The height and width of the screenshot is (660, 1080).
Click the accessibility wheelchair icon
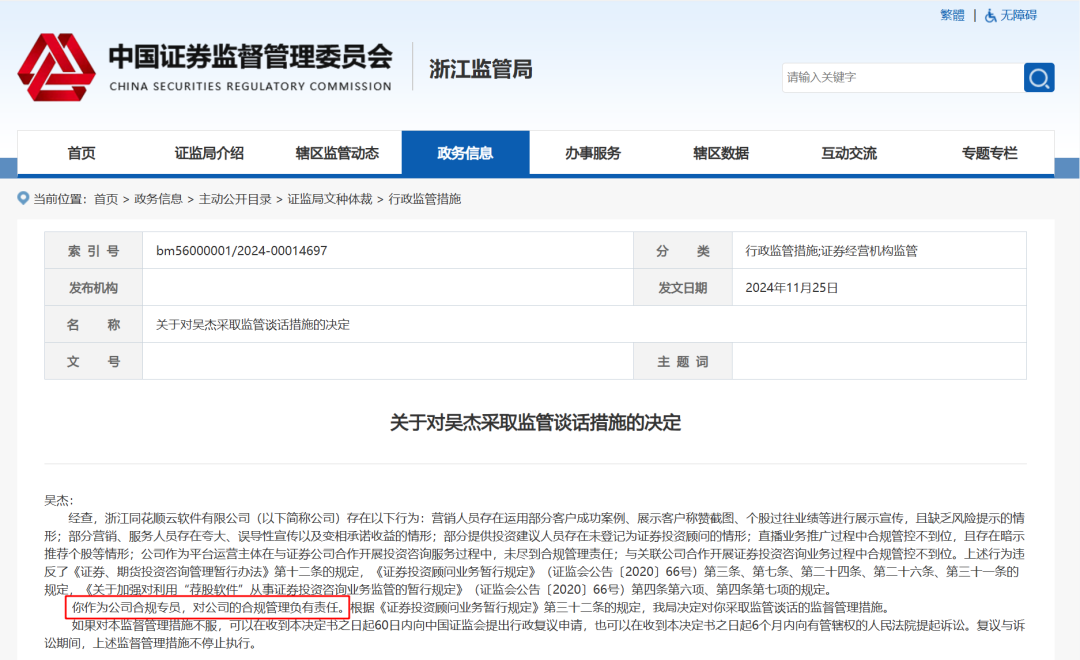(990, 16)
